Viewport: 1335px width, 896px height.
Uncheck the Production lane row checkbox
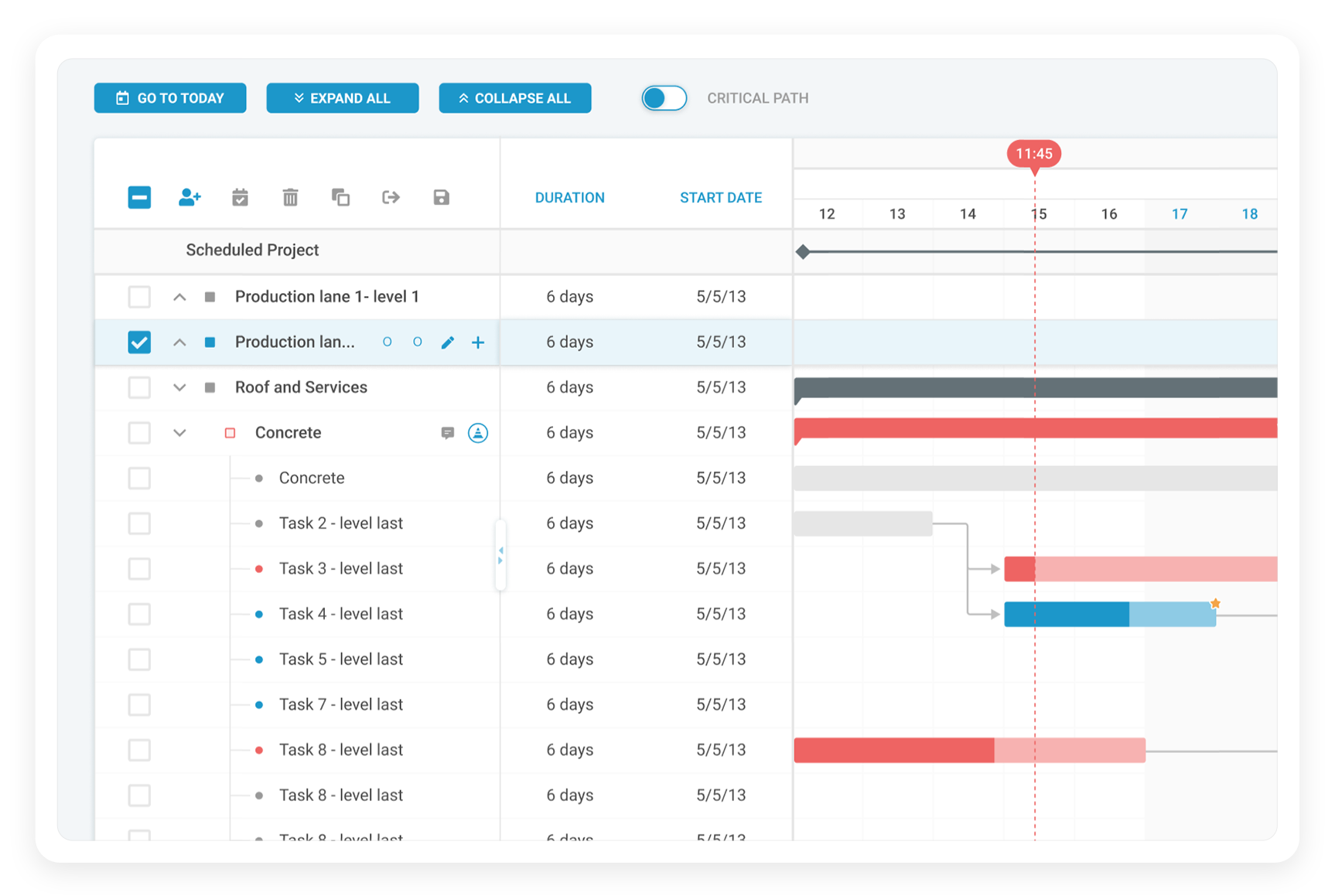(x=139, y=342)
